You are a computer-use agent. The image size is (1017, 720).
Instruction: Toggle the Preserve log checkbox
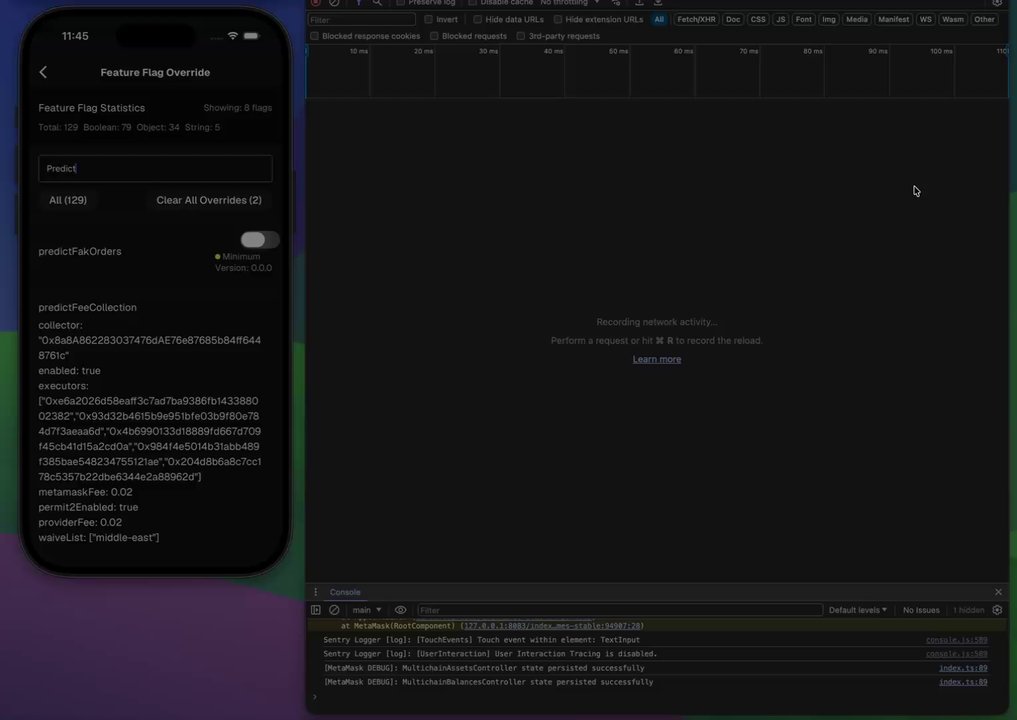pyautogui.click(x=400, y=3)
